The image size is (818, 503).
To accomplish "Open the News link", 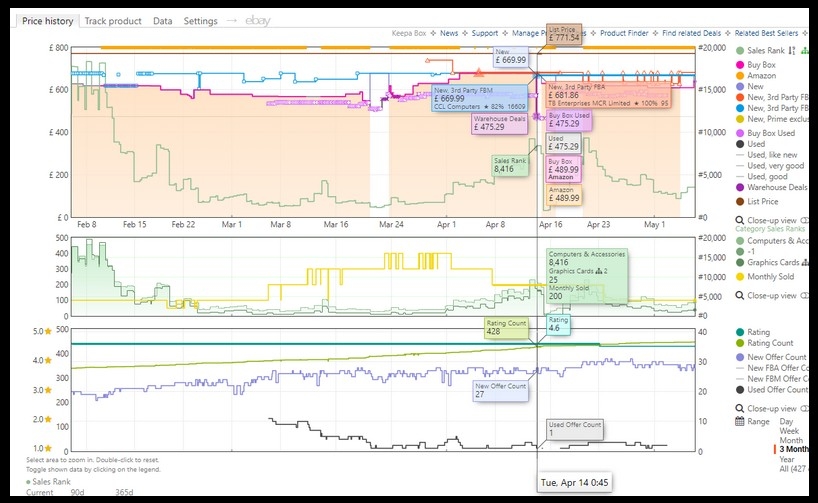I will click(449, 33).
